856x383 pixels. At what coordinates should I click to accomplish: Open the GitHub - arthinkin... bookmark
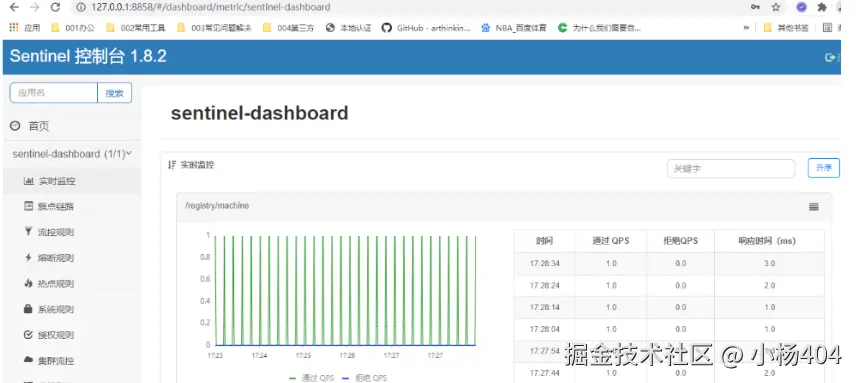(x=426, y=28)
